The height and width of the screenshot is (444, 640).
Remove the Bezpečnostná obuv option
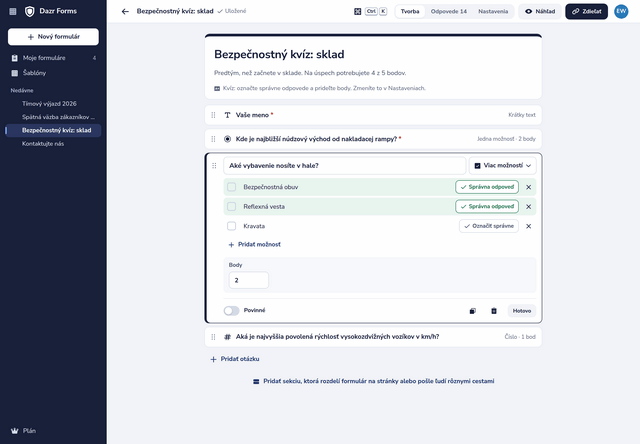[x=529, y=187]
